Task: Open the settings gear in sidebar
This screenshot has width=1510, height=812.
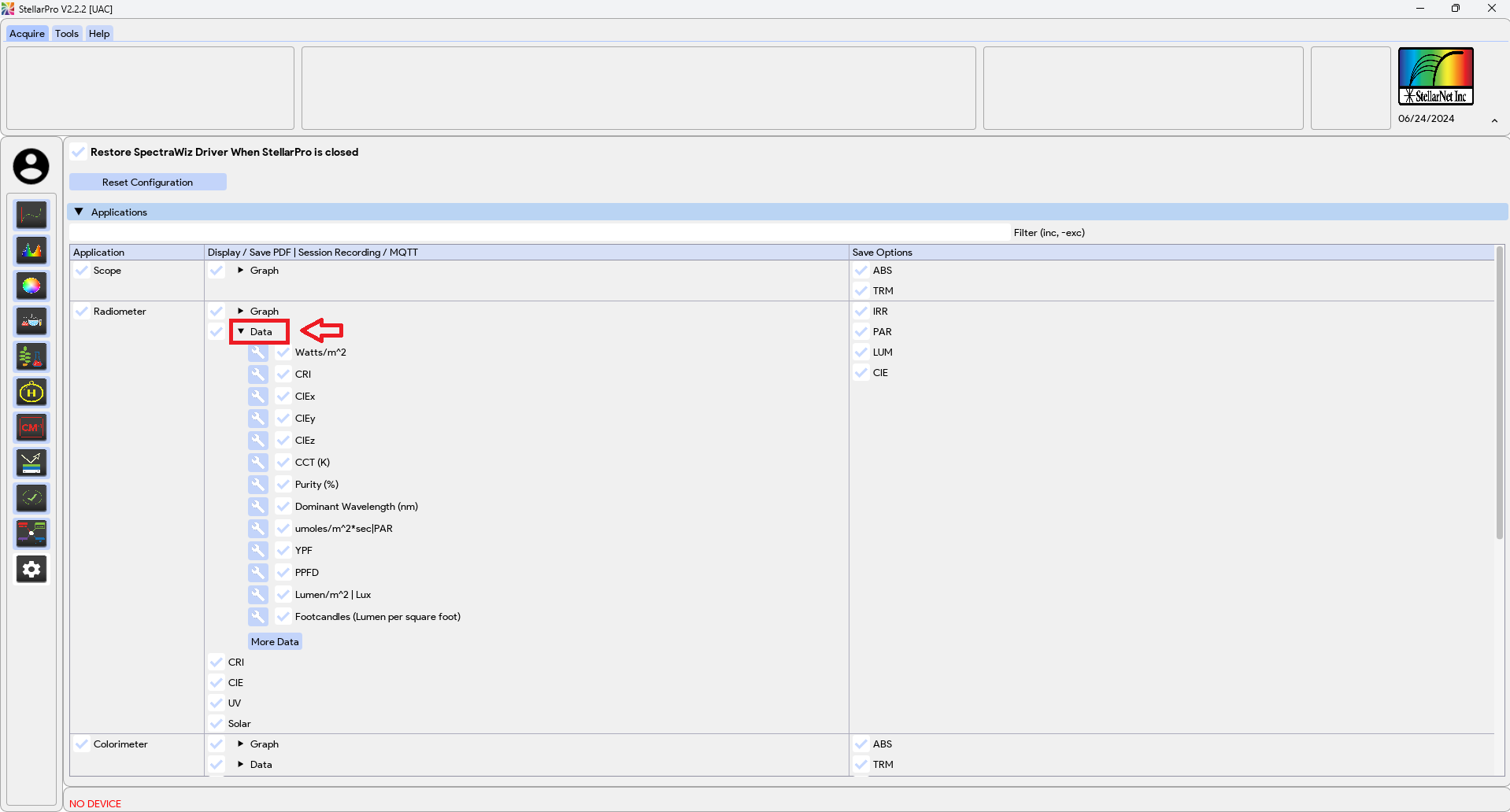Action: 31,569
